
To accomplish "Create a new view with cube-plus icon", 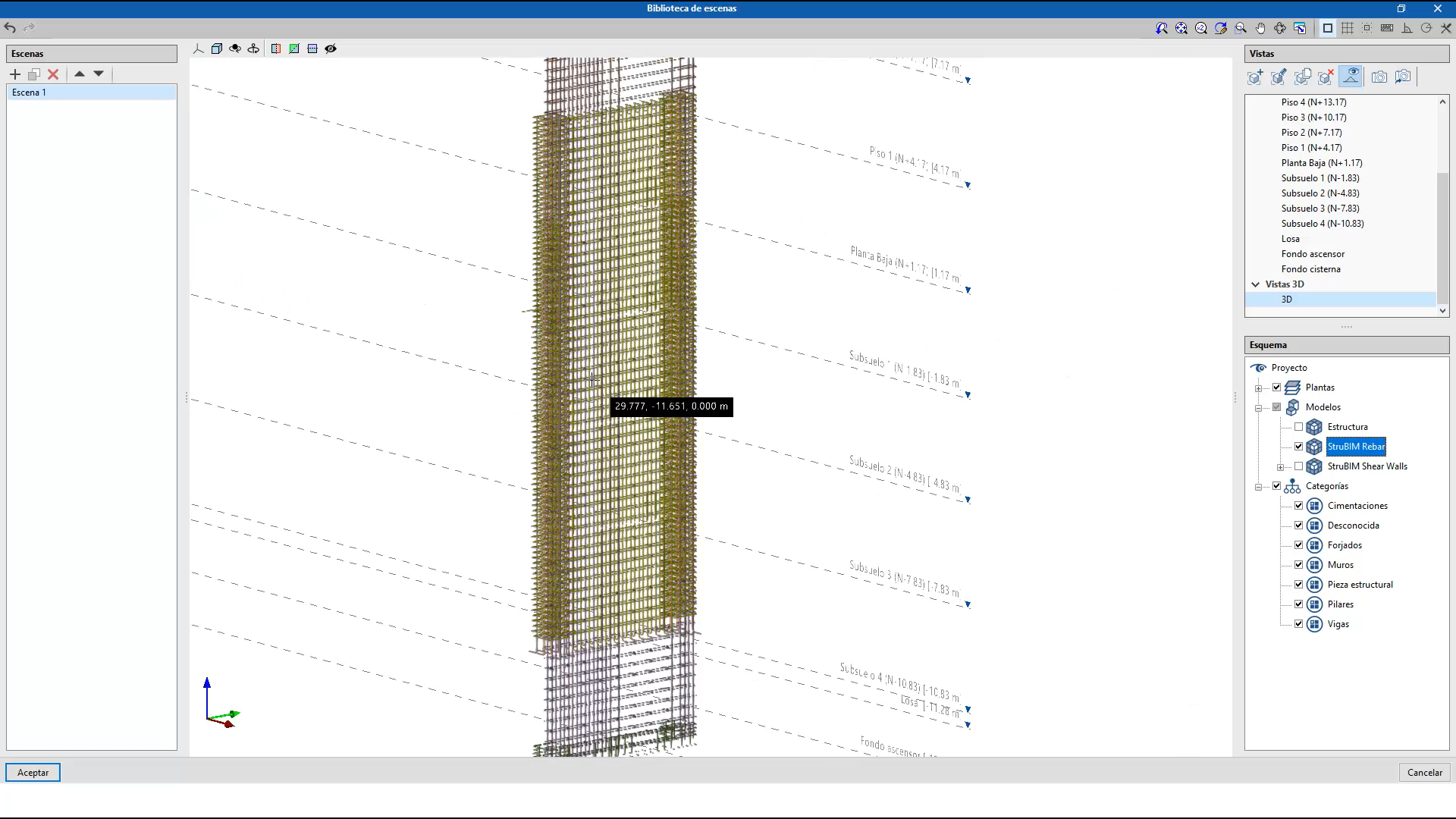I will click(1255, 77).
